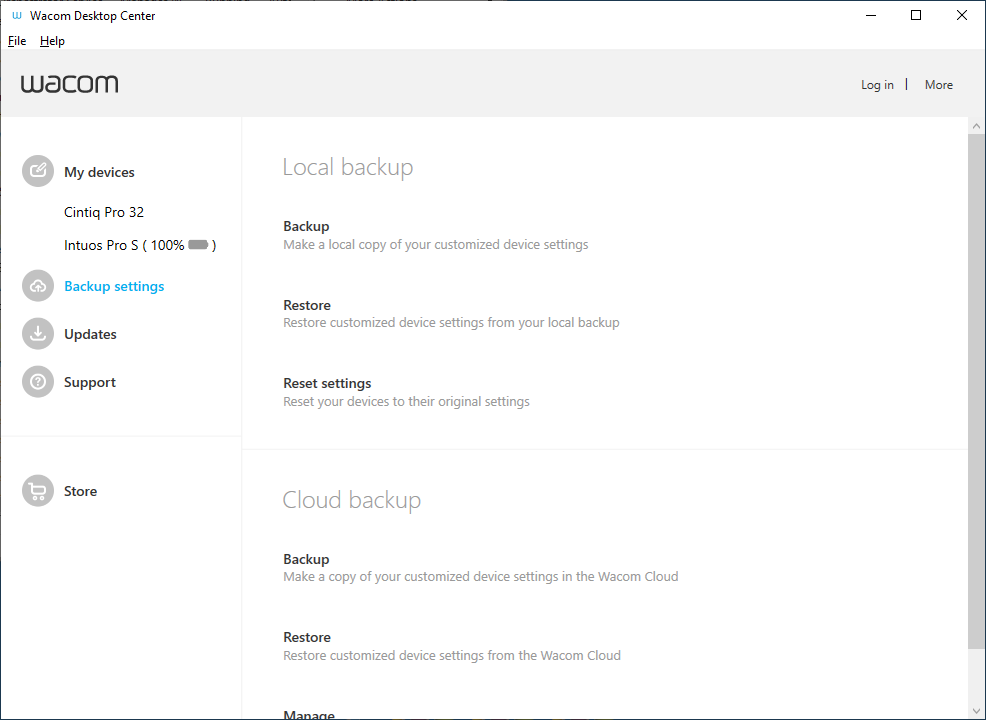
Task: Click the Backup settings cloud icon
Action: (x=38, y=286)
